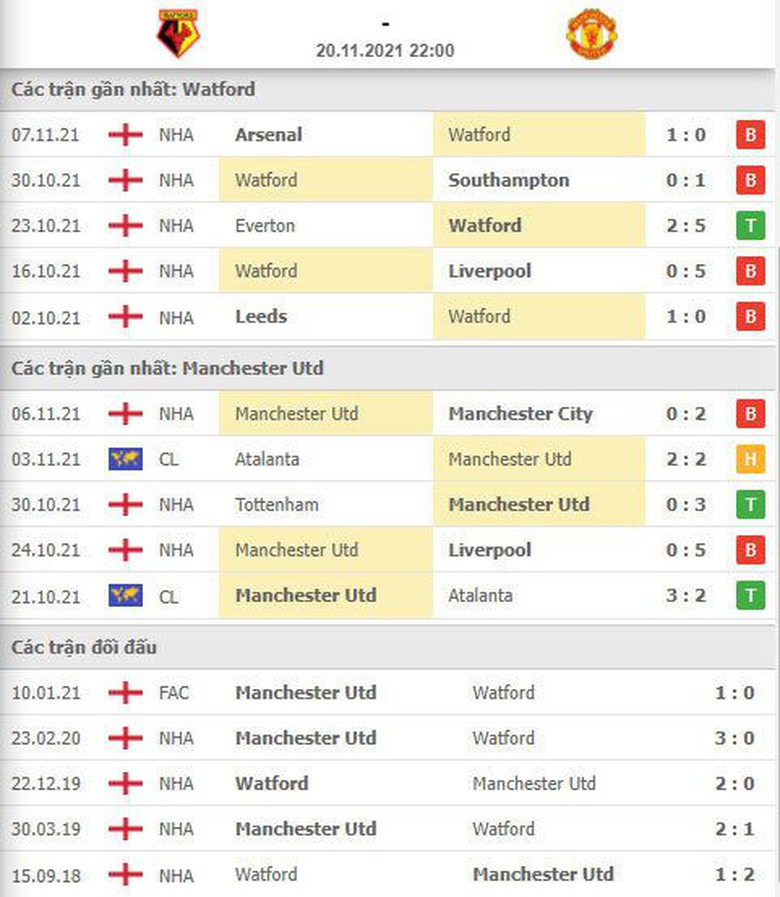Open the Arsenal team link
780x897 pixels.
[268, 135]
